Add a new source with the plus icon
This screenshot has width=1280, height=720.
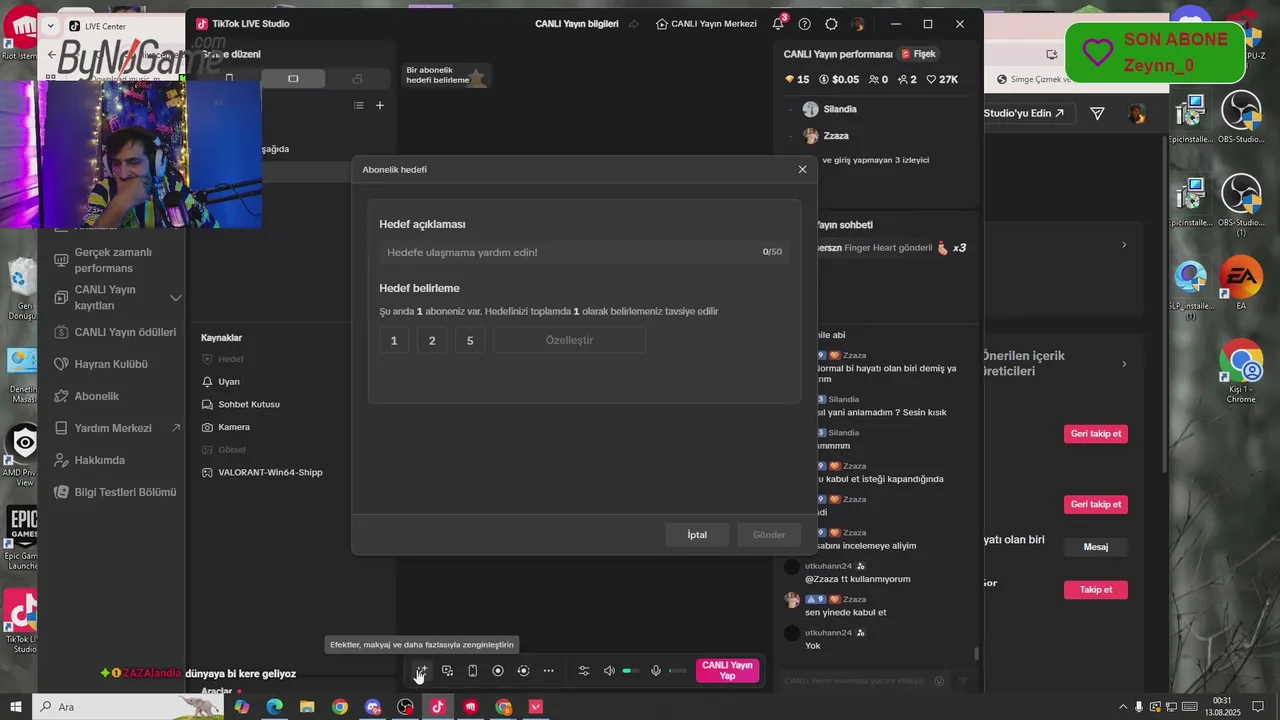pyautogui.click(x=380, y=105)
